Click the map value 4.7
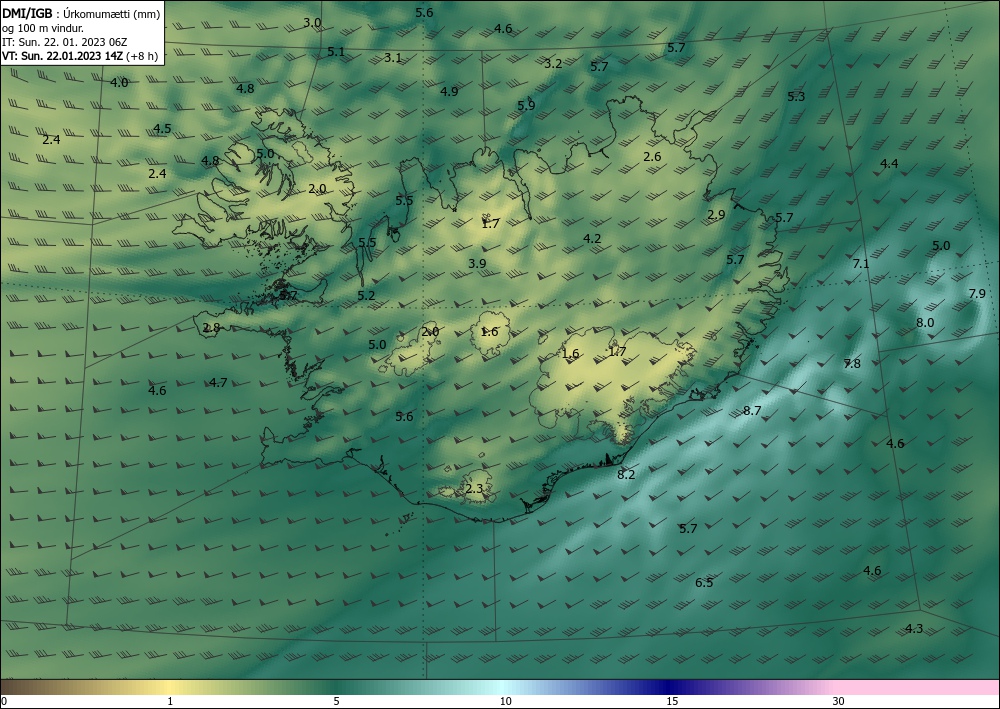Screen dimensions: 1000x709 click(218, 383)
